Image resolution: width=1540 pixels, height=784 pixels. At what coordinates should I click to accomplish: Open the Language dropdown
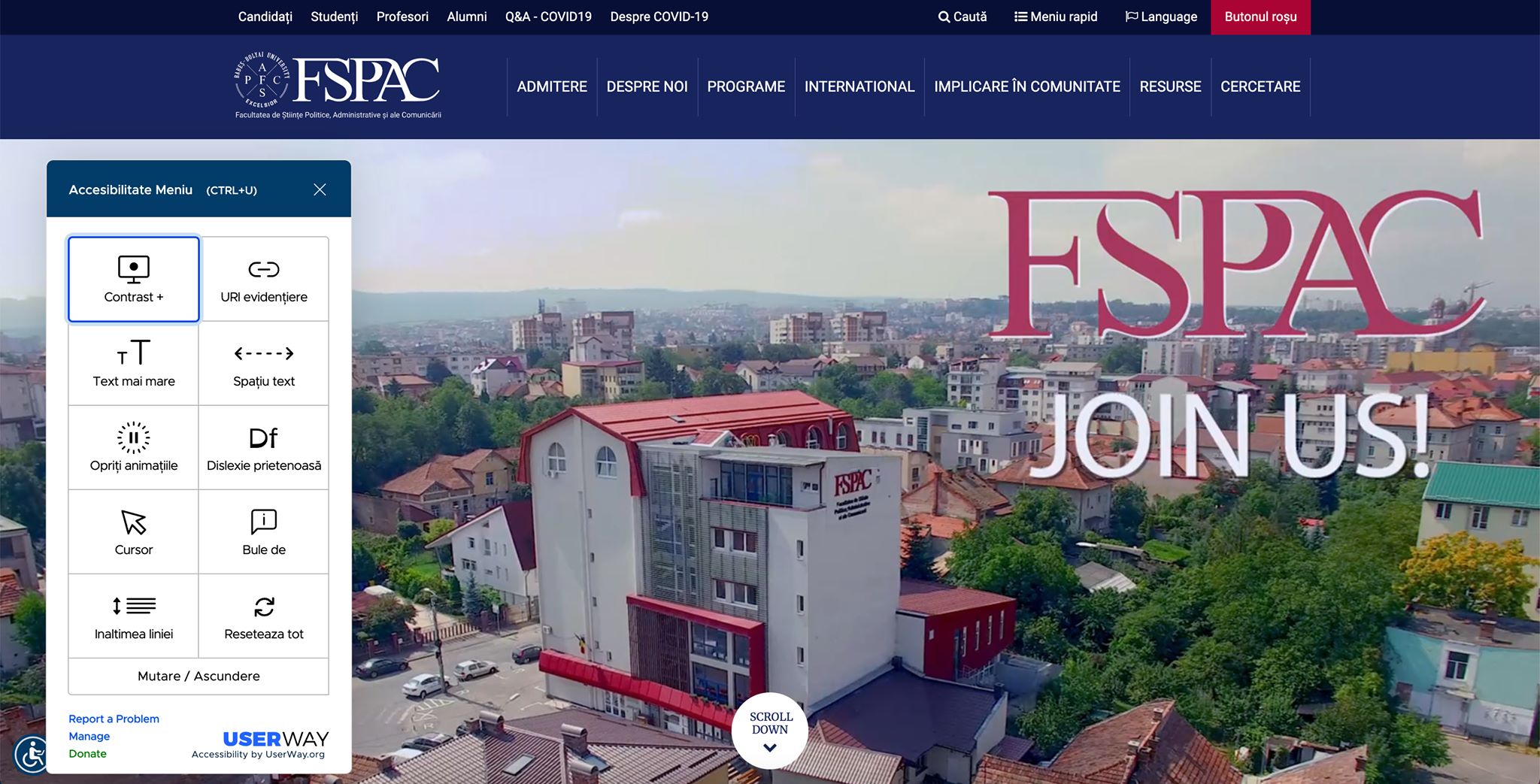point(1161,17)
